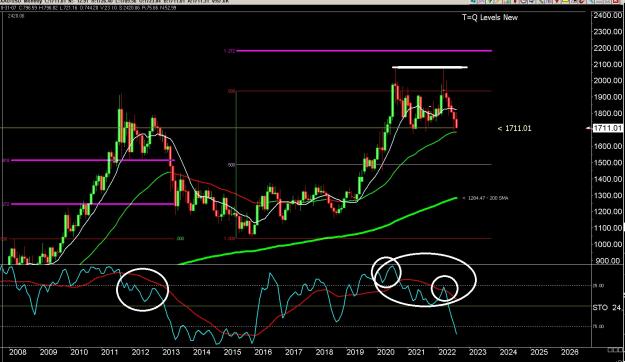Select the long magenta Fibonacci line near 2200
625x362 pixels.
[x=364, y=51]
